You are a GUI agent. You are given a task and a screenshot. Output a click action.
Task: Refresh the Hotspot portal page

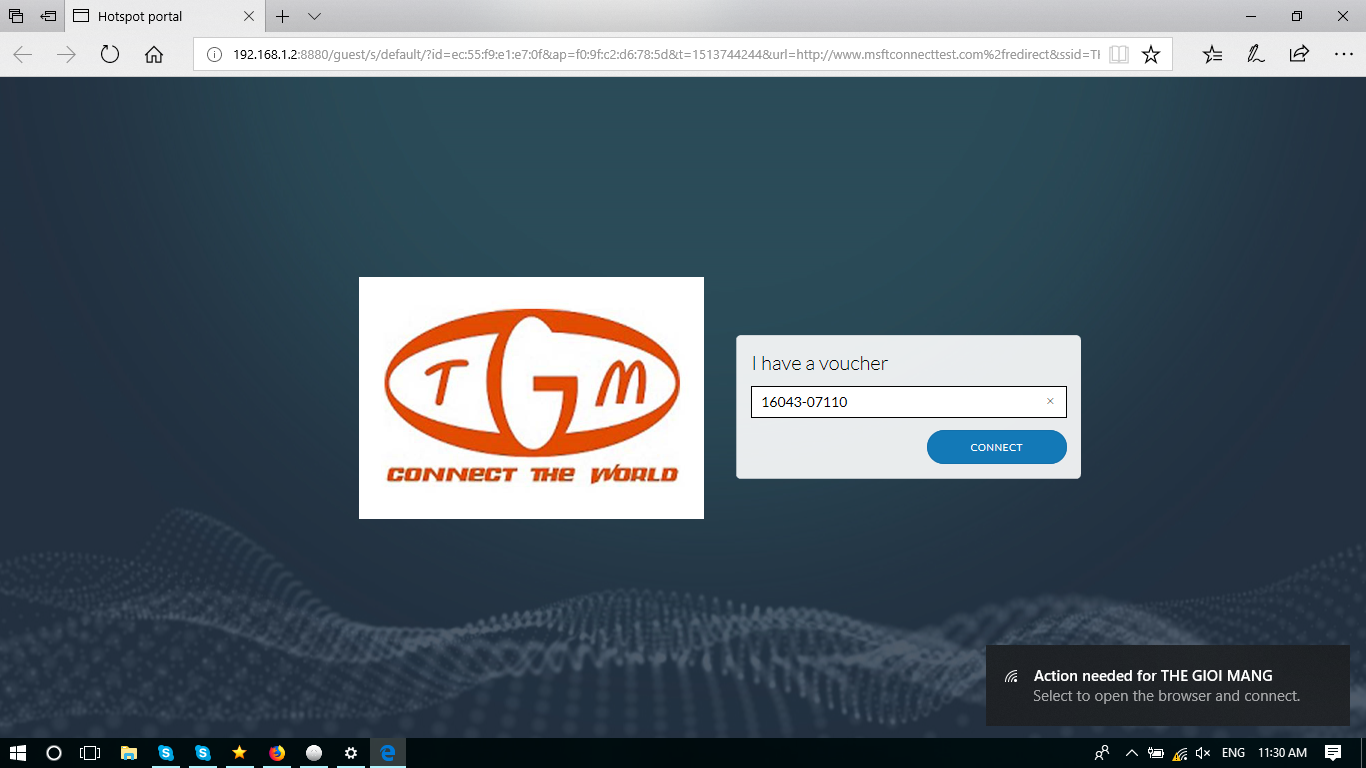[110, 54]
